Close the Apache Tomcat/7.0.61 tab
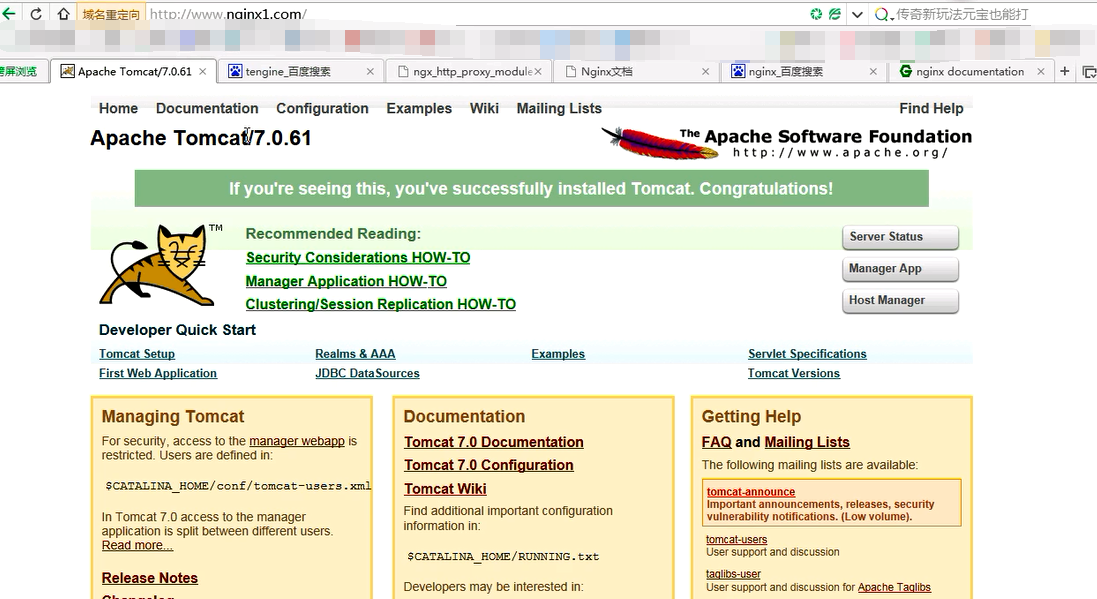Screen dimensions: 1097x599 (202, 71)
